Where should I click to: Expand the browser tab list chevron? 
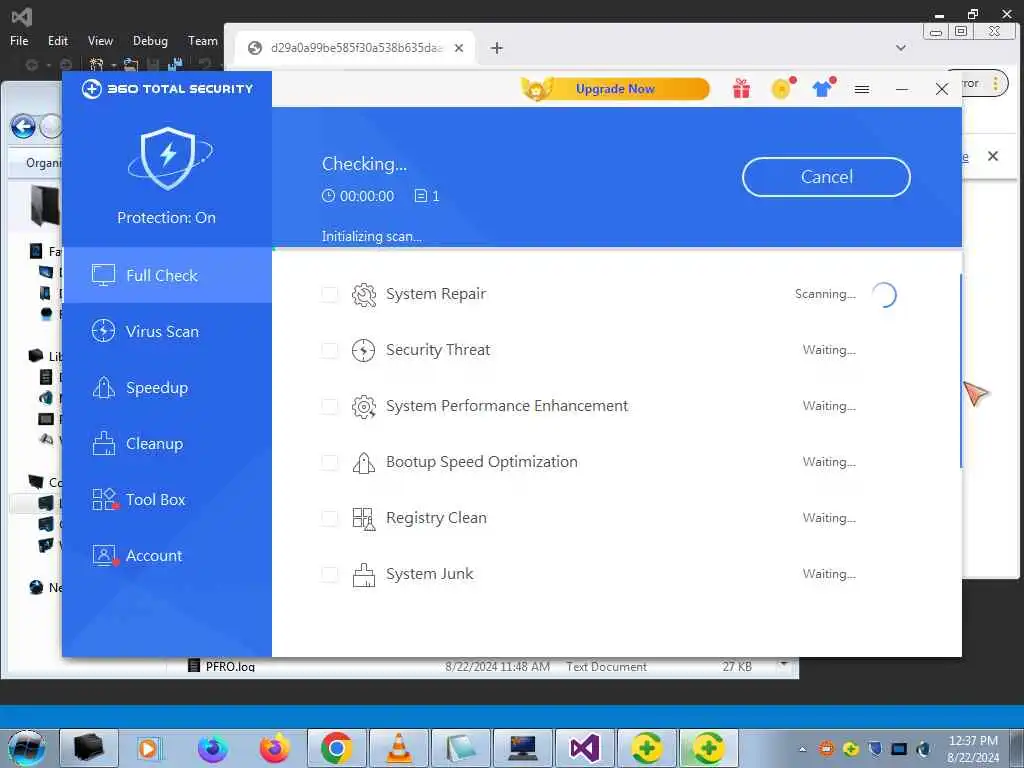(x=901, y=48)
